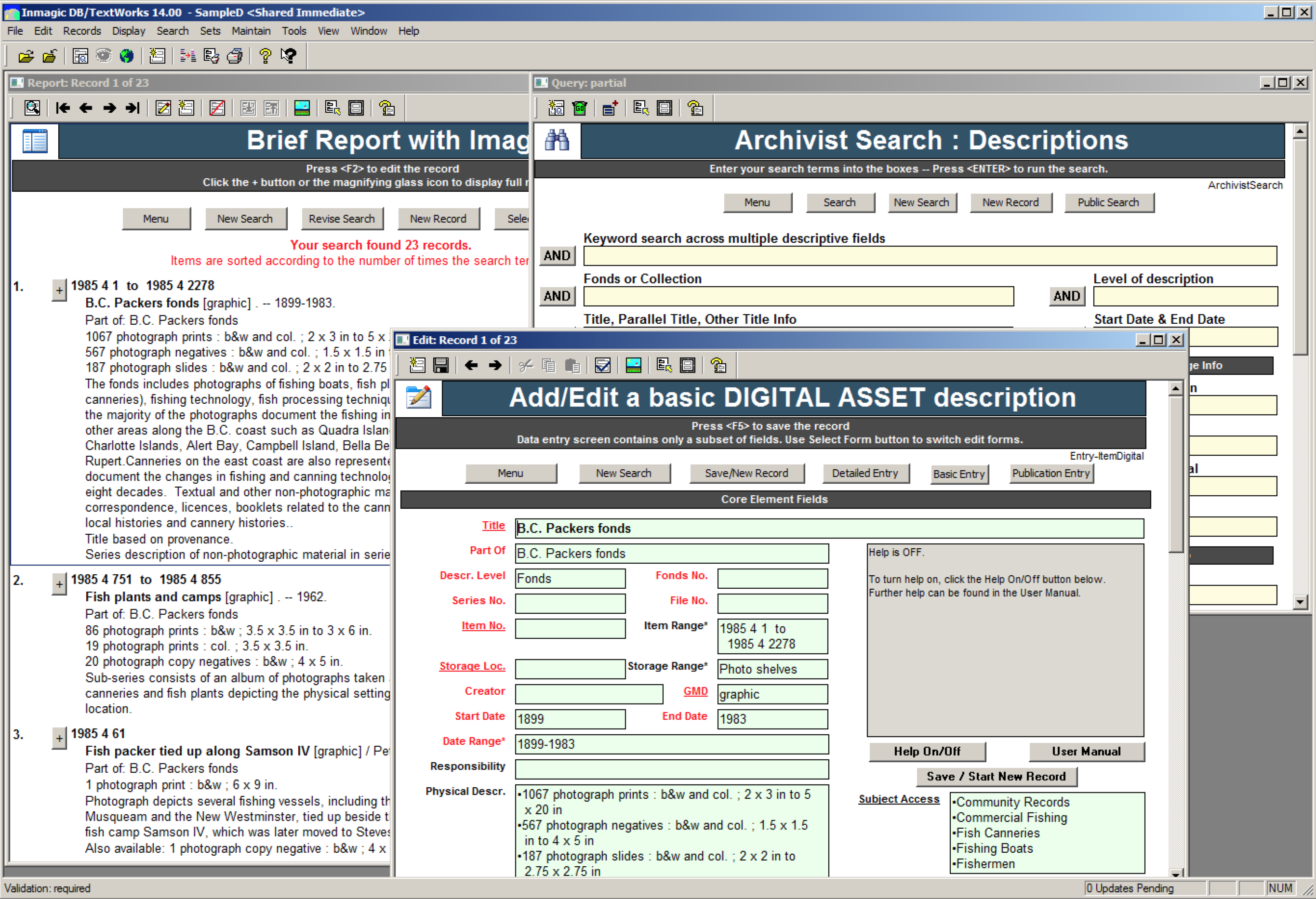Click the Subject Access link
Image resolution: width=1316 pixels, height=899 pixels.
[x=899, y=799]
